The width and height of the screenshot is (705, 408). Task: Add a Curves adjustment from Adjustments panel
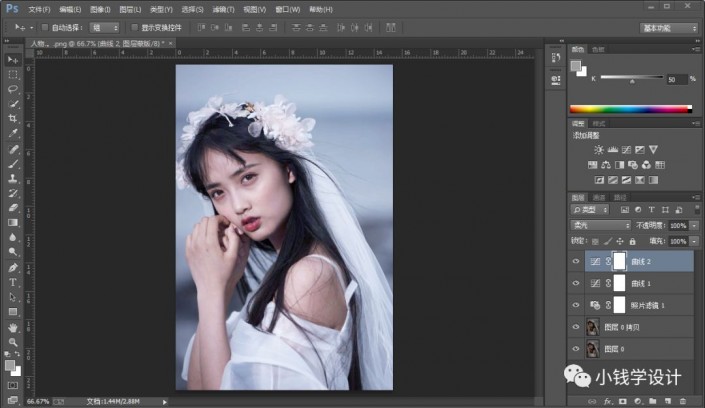coord(626,150)
